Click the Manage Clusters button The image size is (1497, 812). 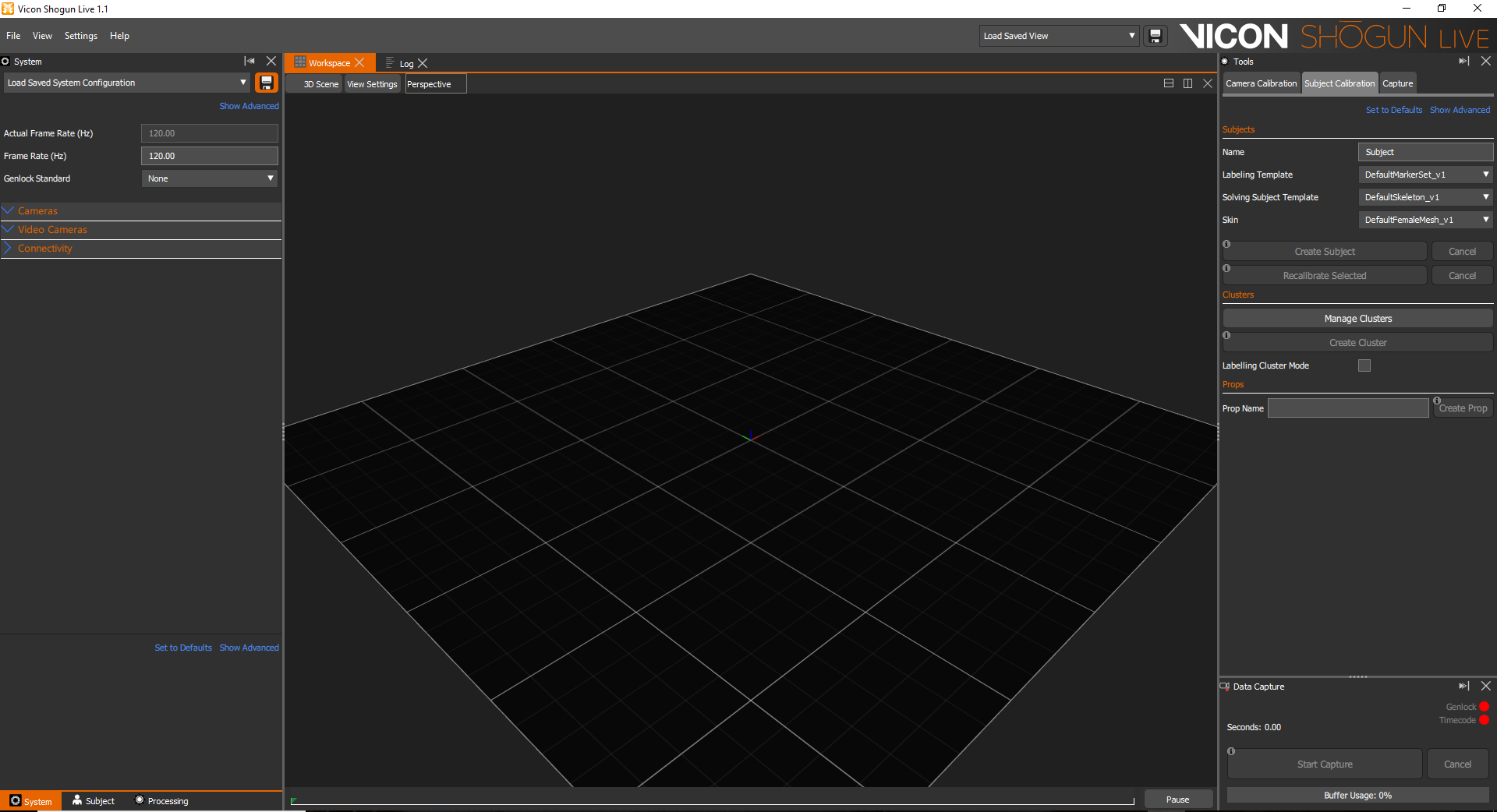pos(1357,318)
